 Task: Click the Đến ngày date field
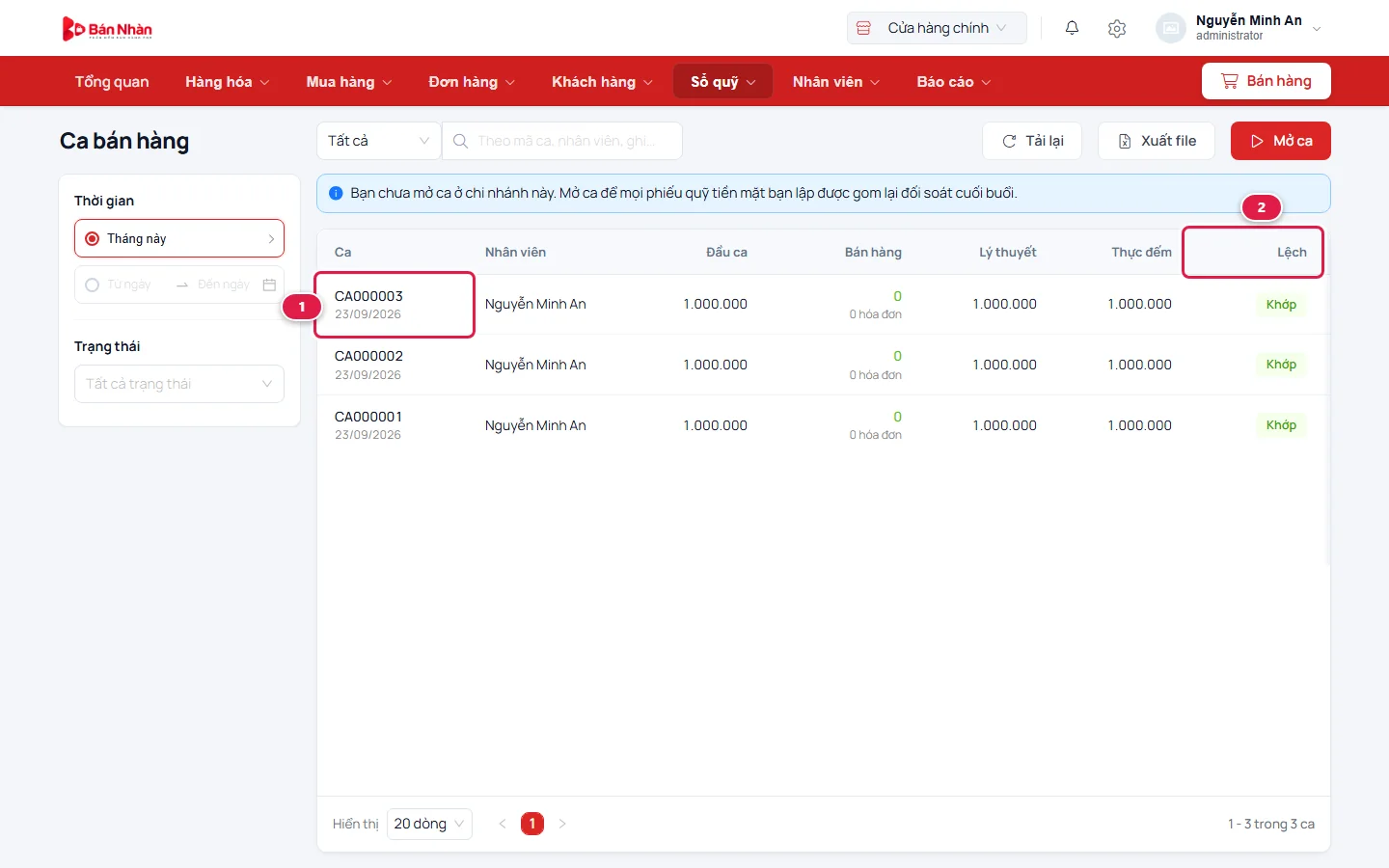pos(224,285)
